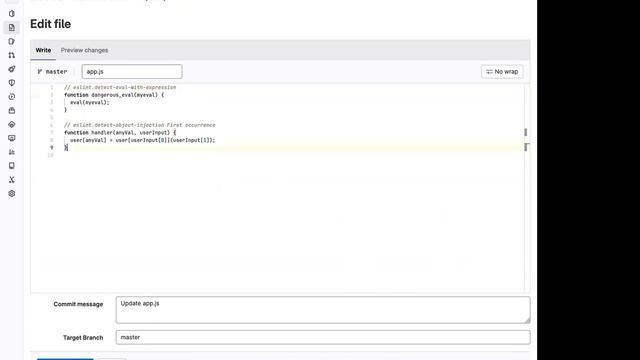Open the Wiki sidebar icon

(11, 166)
